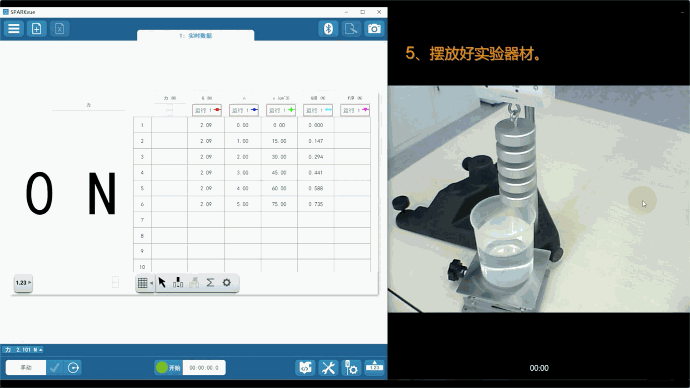Viewport: 690px width, 388px height.
Task: Open the code block editor icon
Action: [305, 367]
